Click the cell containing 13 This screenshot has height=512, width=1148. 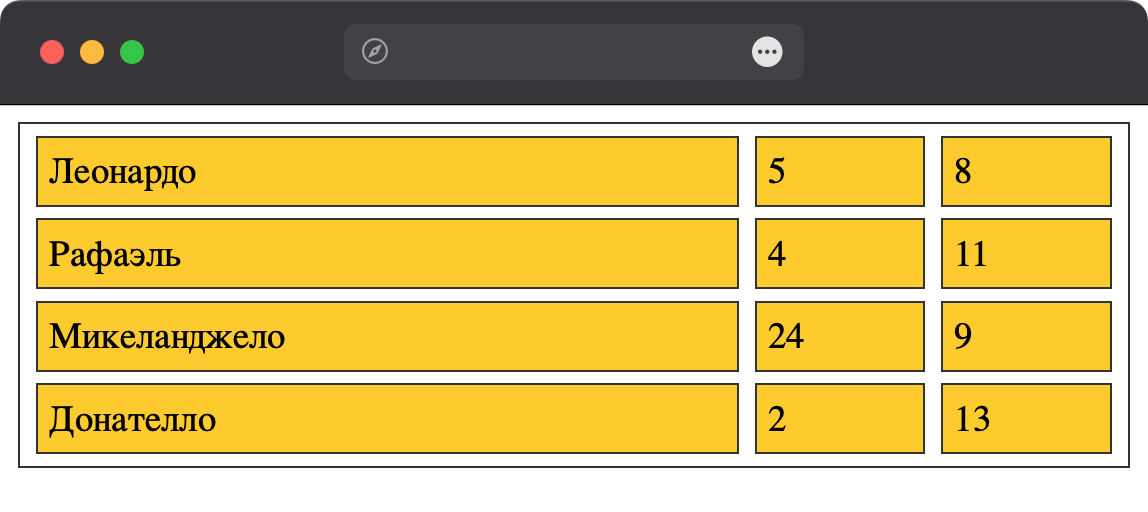1026,418
